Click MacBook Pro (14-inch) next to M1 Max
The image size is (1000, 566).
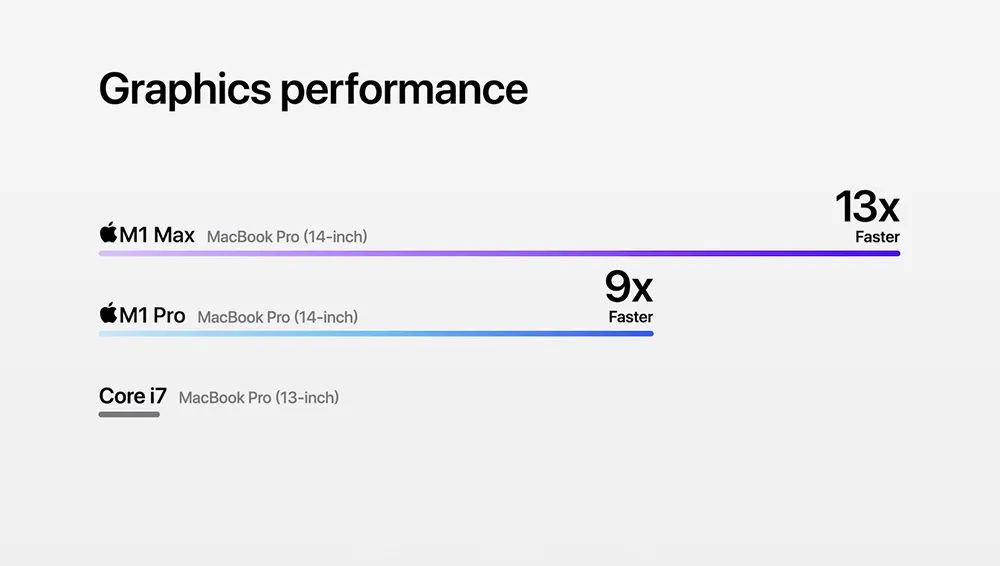click(287, 237)
